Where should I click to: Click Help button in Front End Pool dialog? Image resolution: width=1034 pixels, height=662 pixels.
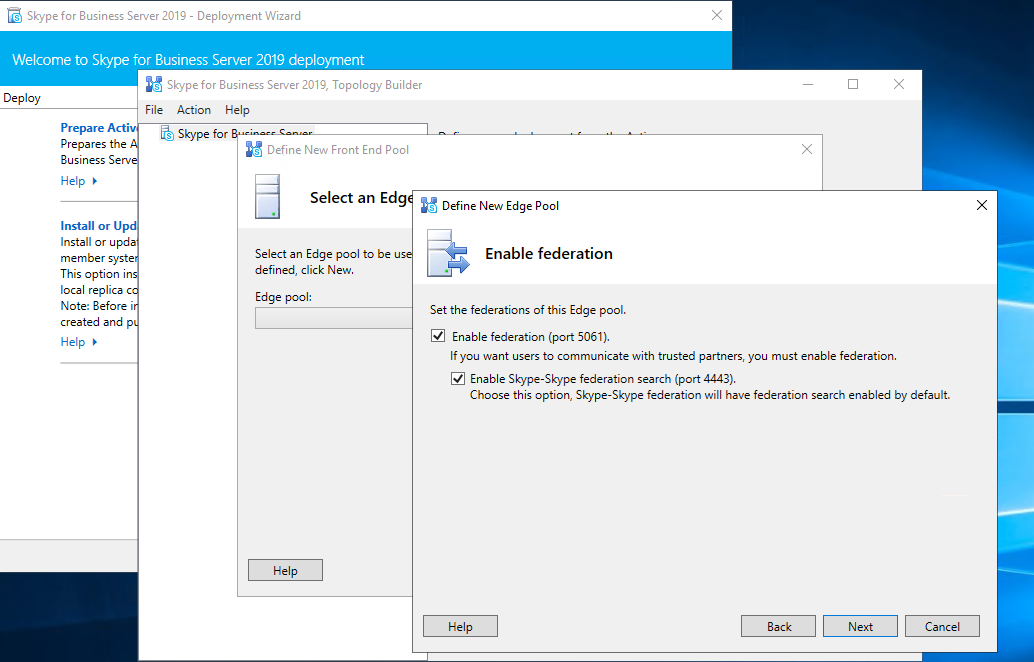285,570
